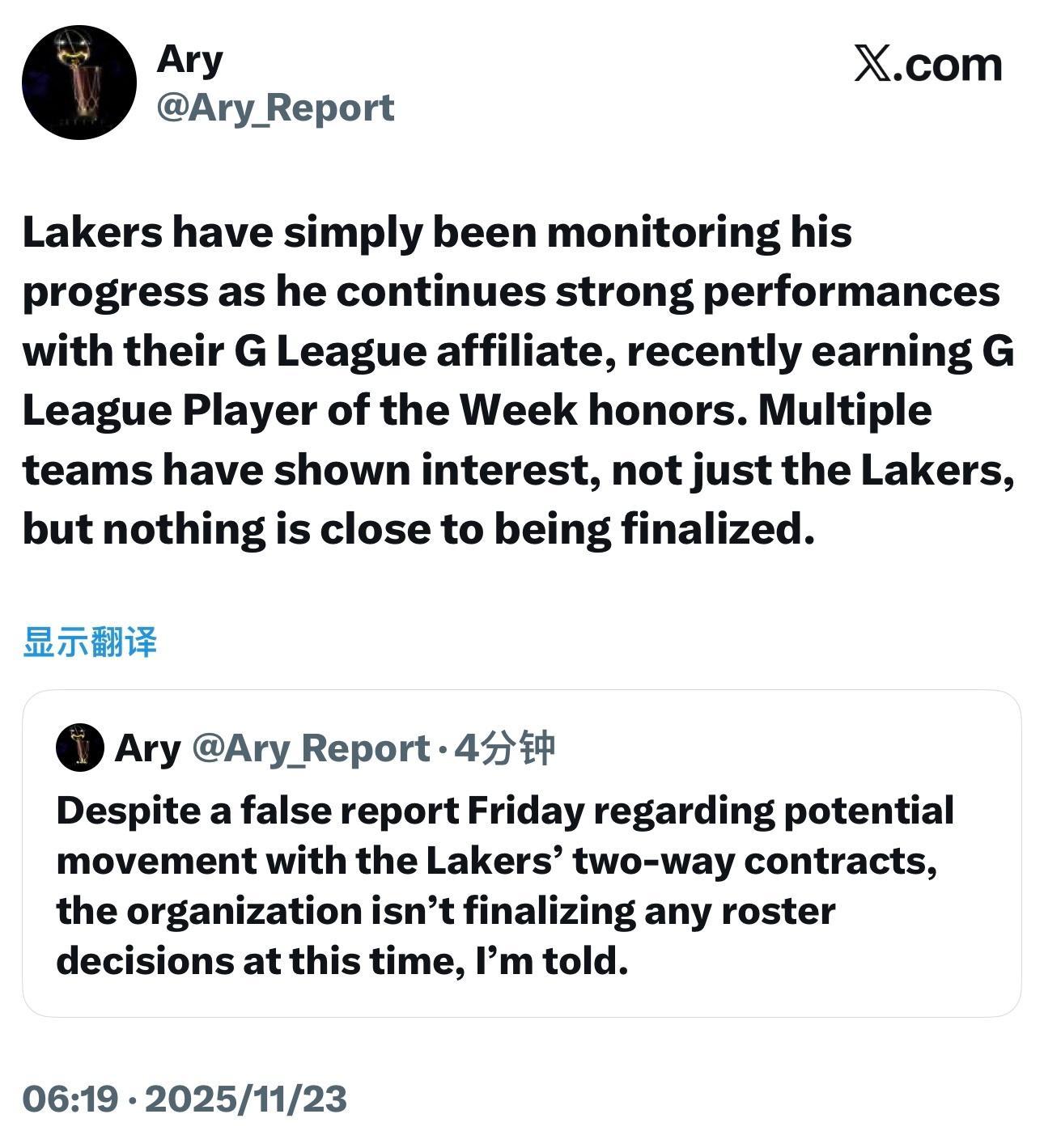Select the Ary name in quoted post
1044x1148 pixels.
147,748
